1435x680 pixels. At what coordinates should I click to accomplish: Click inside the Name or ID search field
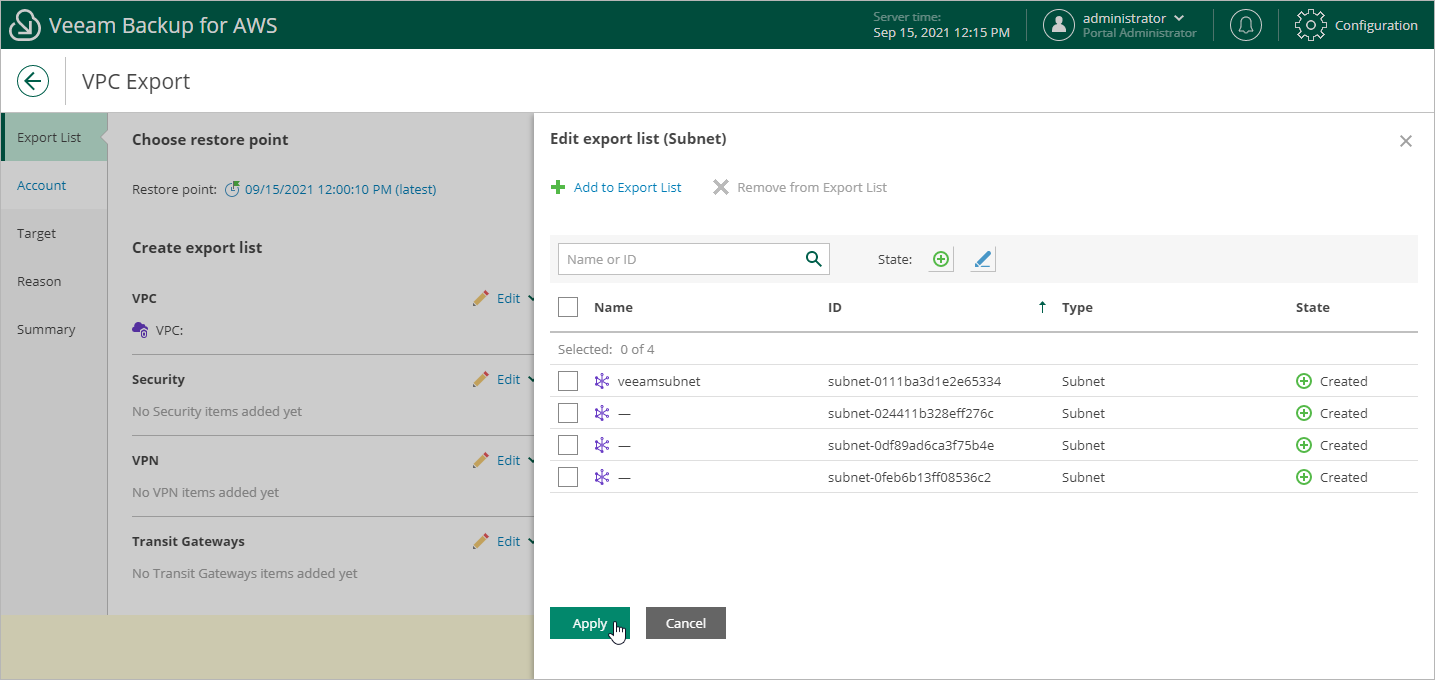pyautogui.click(x=680, y=258)
